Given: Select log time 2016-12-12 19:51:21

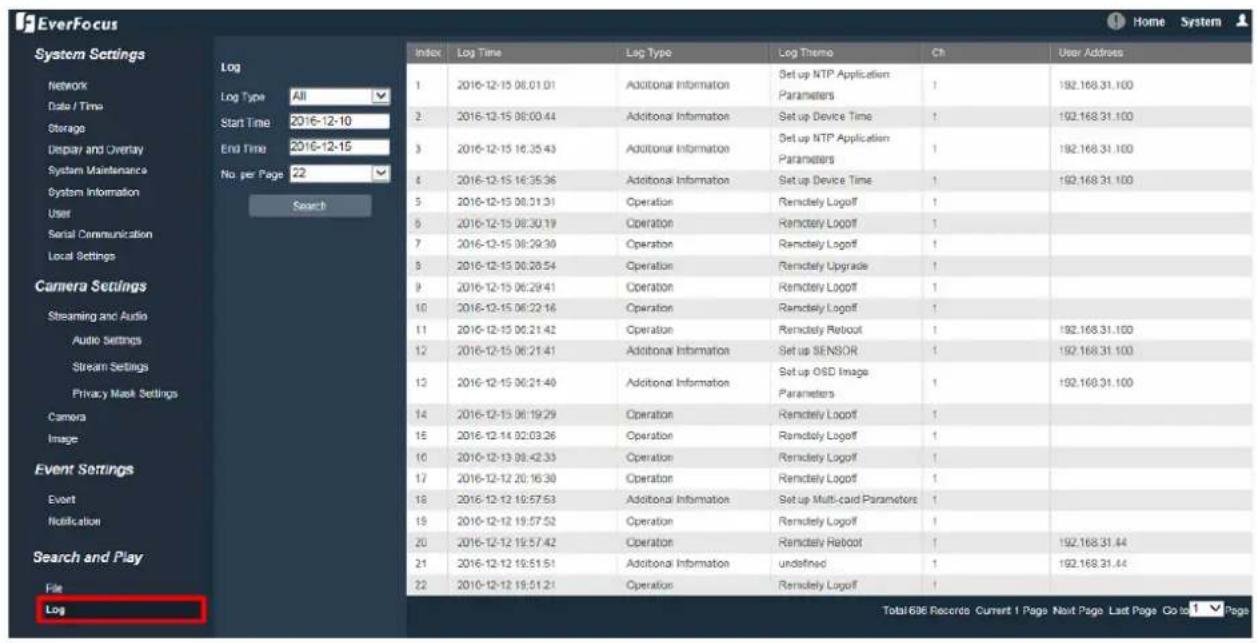Looking at the screenshot, I should 506,583.
